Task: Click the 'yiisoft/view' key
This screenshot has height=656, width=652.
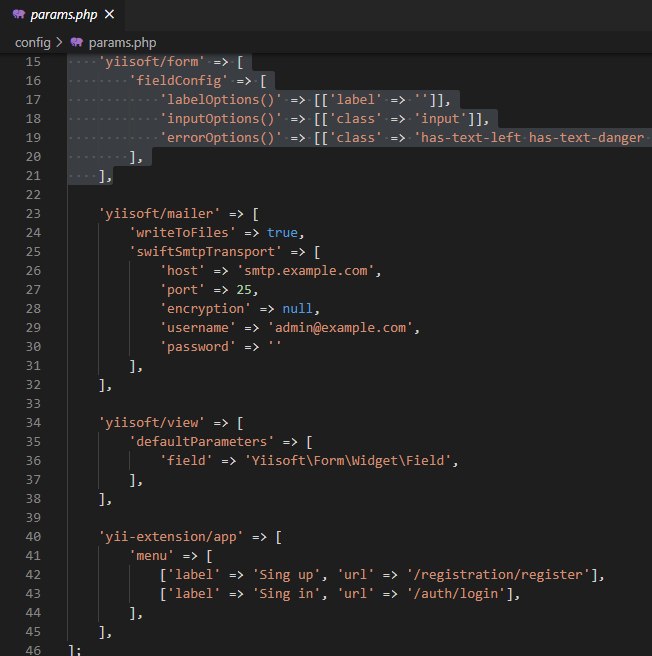Action: (x=151, y=423)
